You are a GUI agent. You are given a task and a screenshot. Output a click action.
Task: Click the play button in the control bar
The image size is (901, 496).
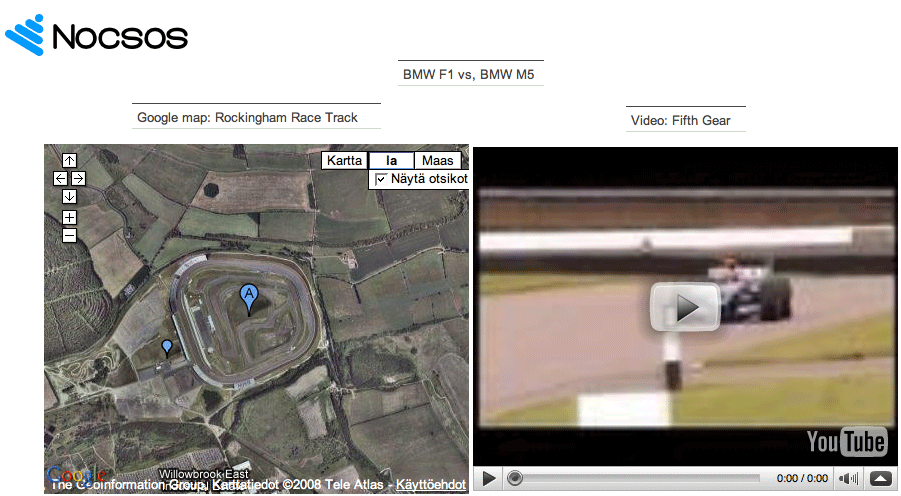pos(488,479)
